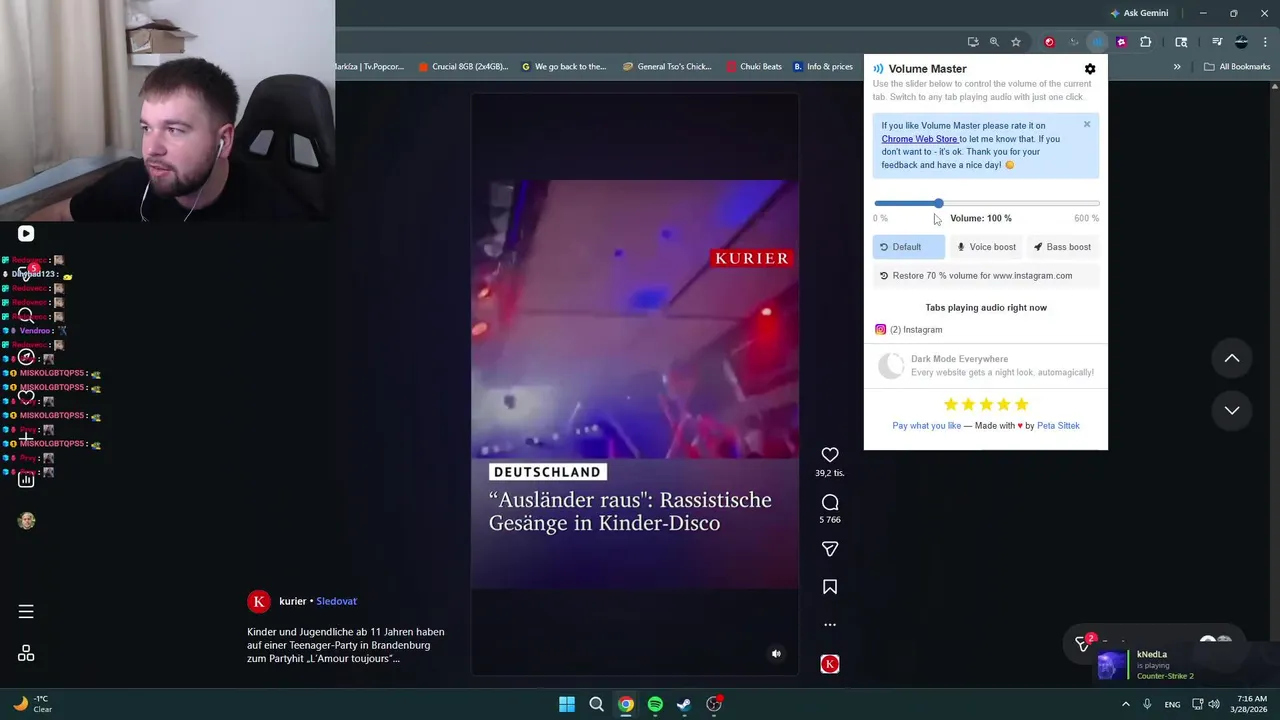Screen dimensions: 1280x720
Task: Open Chrome's three-dot menu
Action: point(1264,42)
